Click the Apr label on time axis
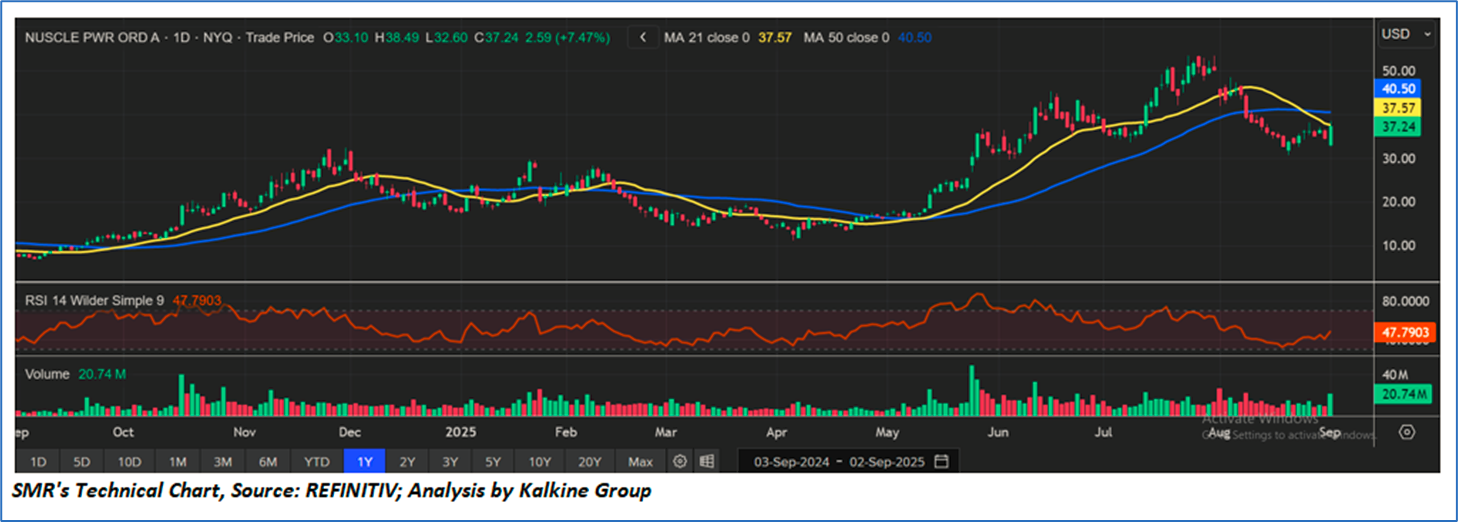 (776, 433)
